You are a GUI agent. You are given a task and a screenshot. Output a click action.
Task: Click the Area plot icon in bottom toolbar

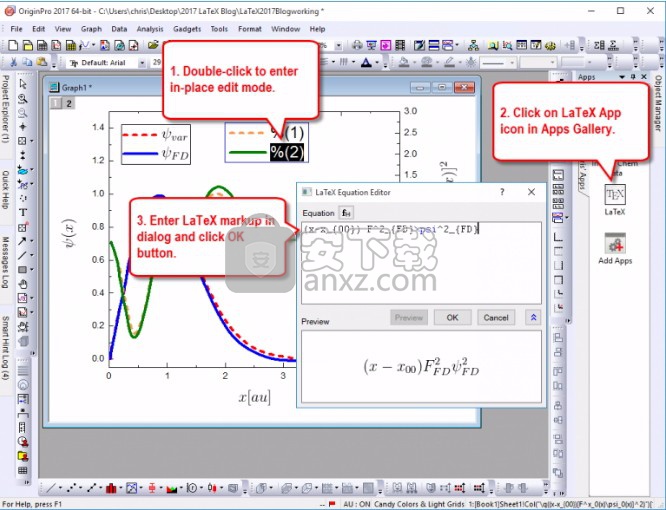pos(172,488)
